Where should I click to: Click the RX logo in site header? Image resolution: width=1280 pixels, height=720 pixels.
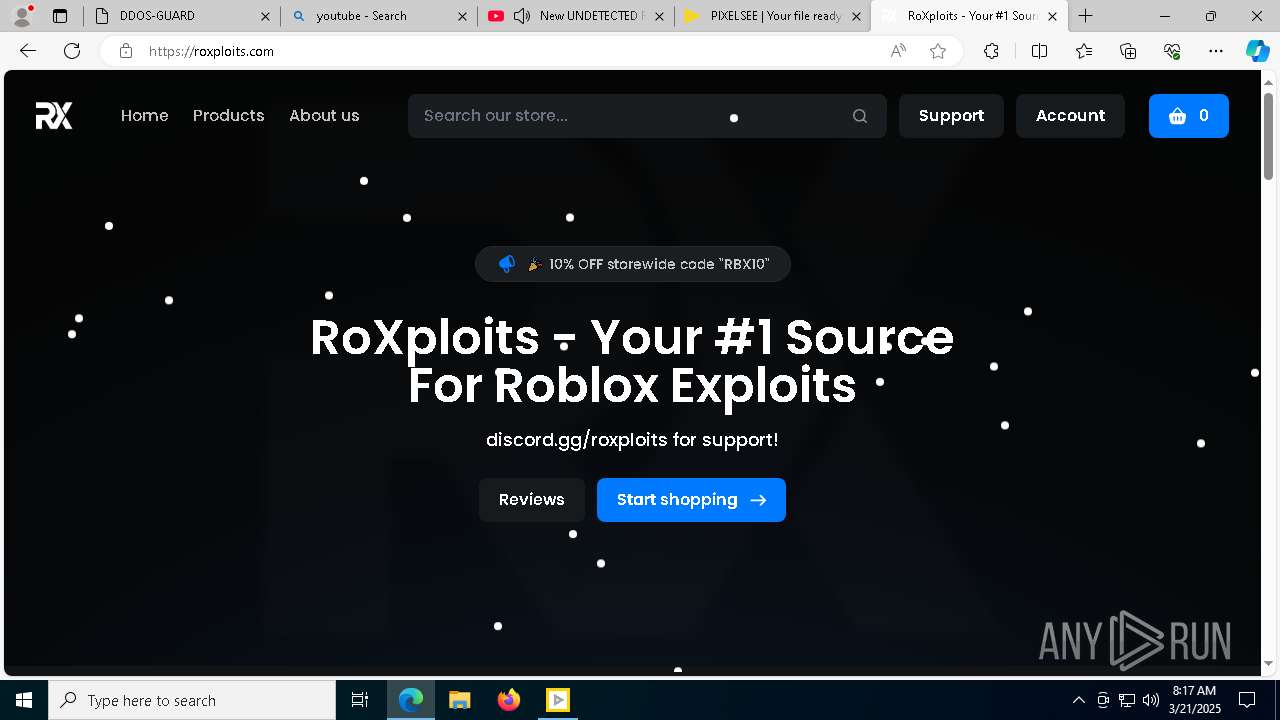click(54, 116)
